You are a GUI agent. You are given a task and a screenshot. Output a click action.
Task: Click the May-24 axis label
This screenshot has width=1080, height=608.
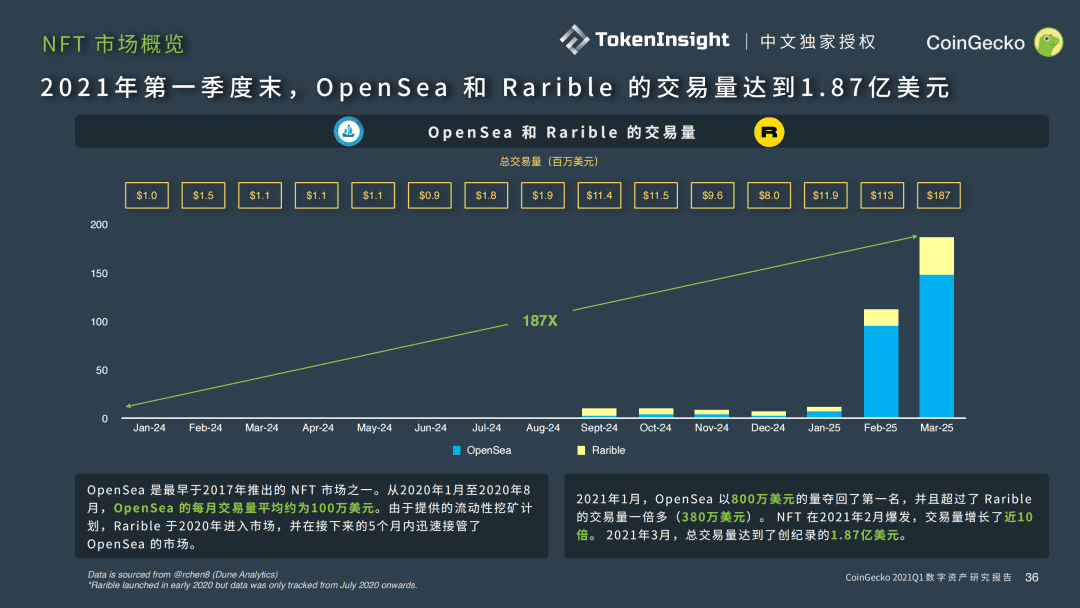pos(374,428)
